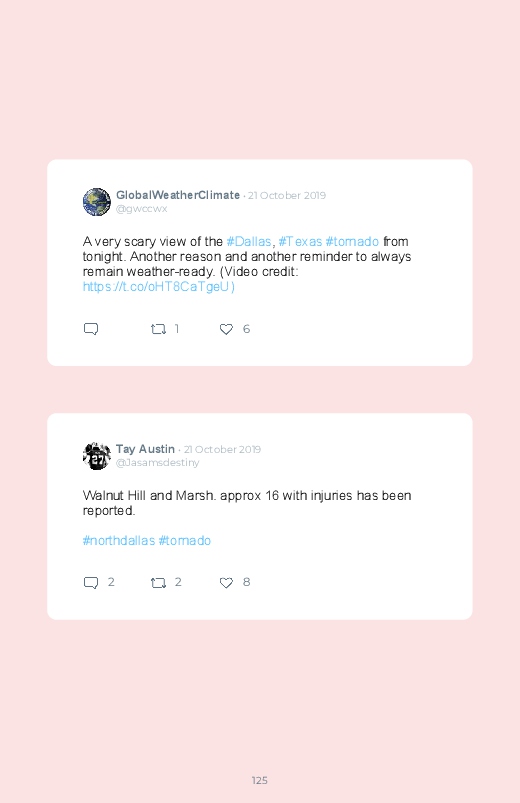Retweet the GlobalWeatherClimate tornado tweet
This screenshot has width=520, height=803.
click(158, 329)
